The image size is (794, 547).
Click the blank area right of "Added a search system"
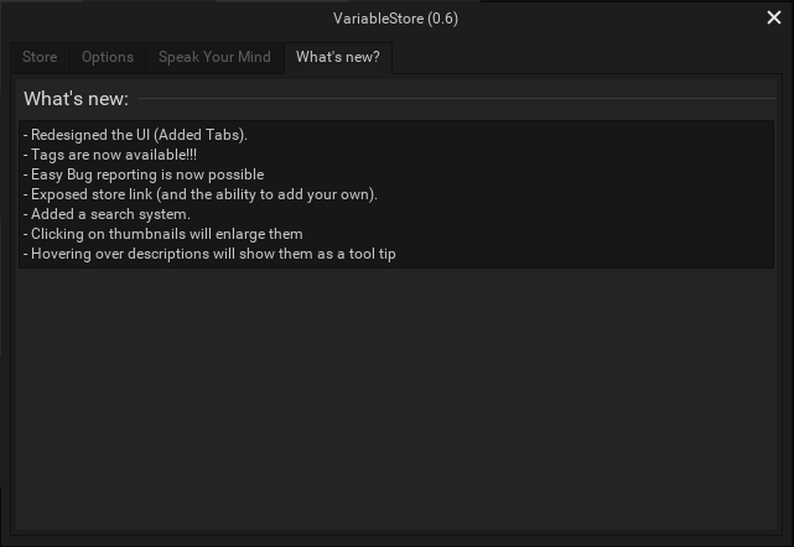pyautogui.click(x=480, y=214)
